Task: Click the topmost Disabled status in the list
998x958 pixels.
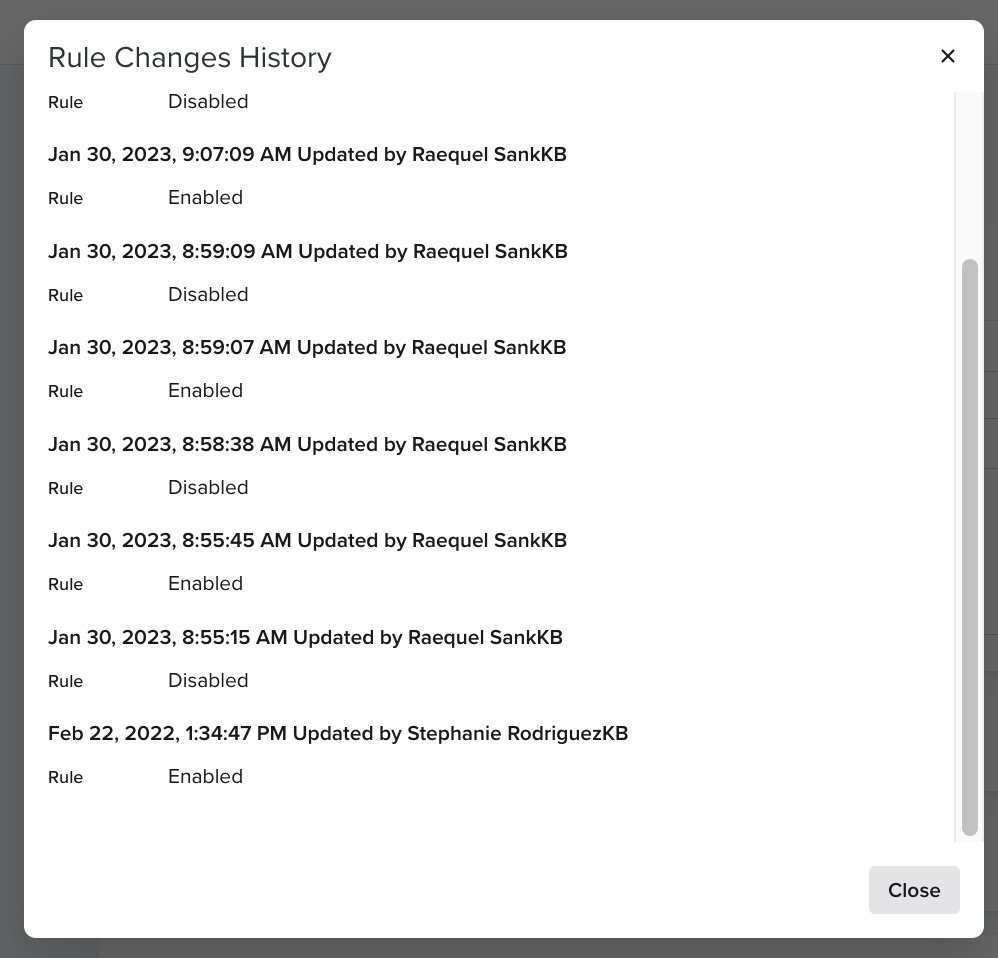Action: coord(207,101)
